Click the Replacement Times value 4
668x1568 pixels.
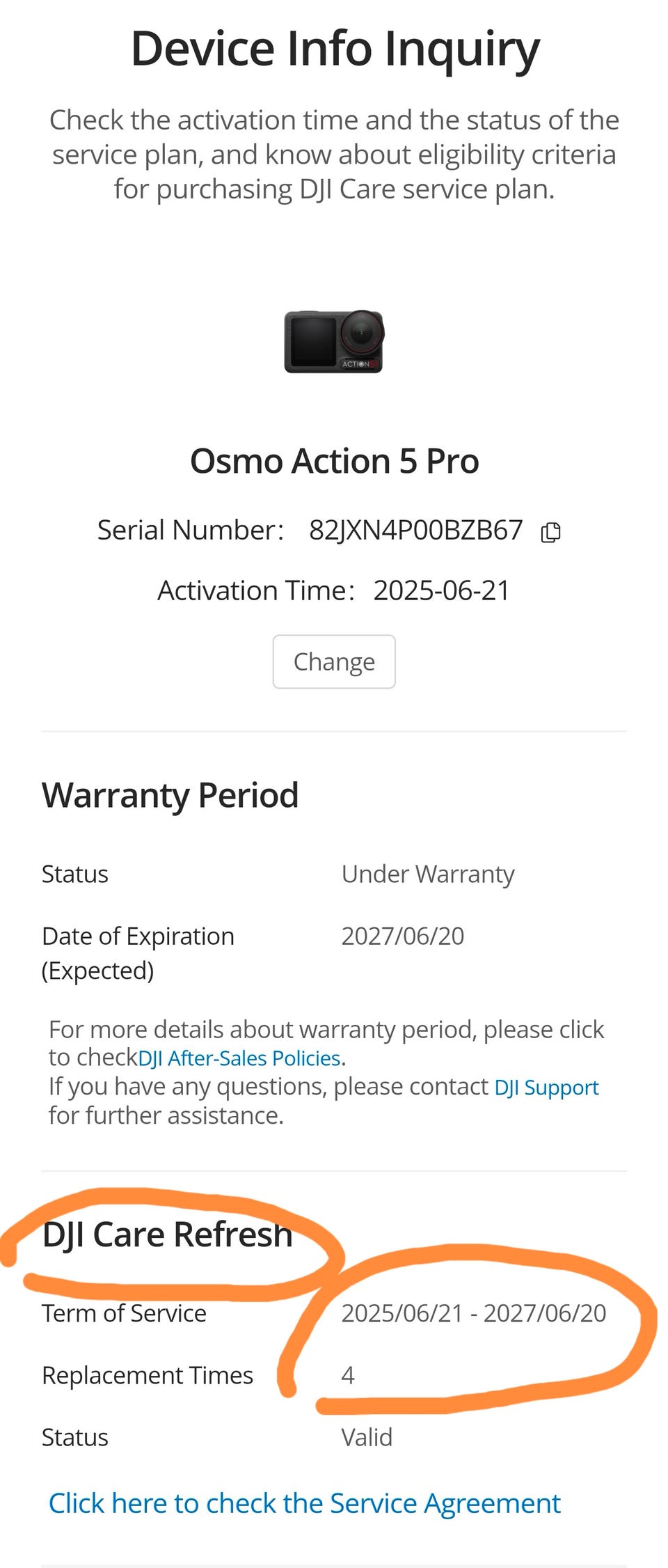[348, 1375]
